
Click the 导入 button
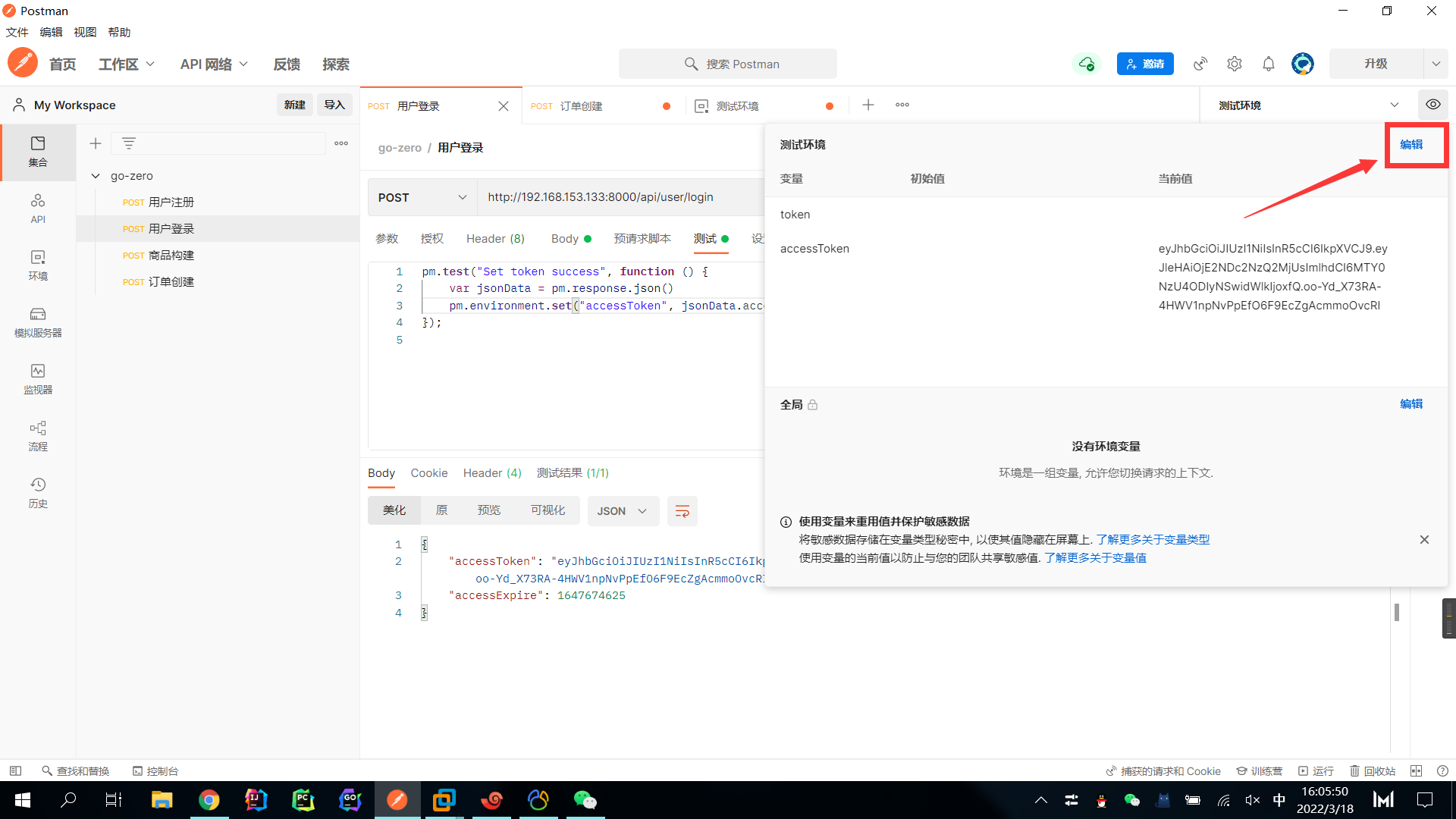coord(334,105)
